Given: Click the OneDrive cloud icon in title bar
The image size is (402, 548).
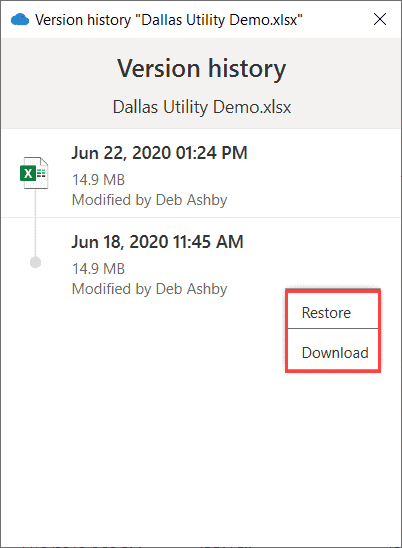Looking at the screenshot, I should (x=20, y=19).
